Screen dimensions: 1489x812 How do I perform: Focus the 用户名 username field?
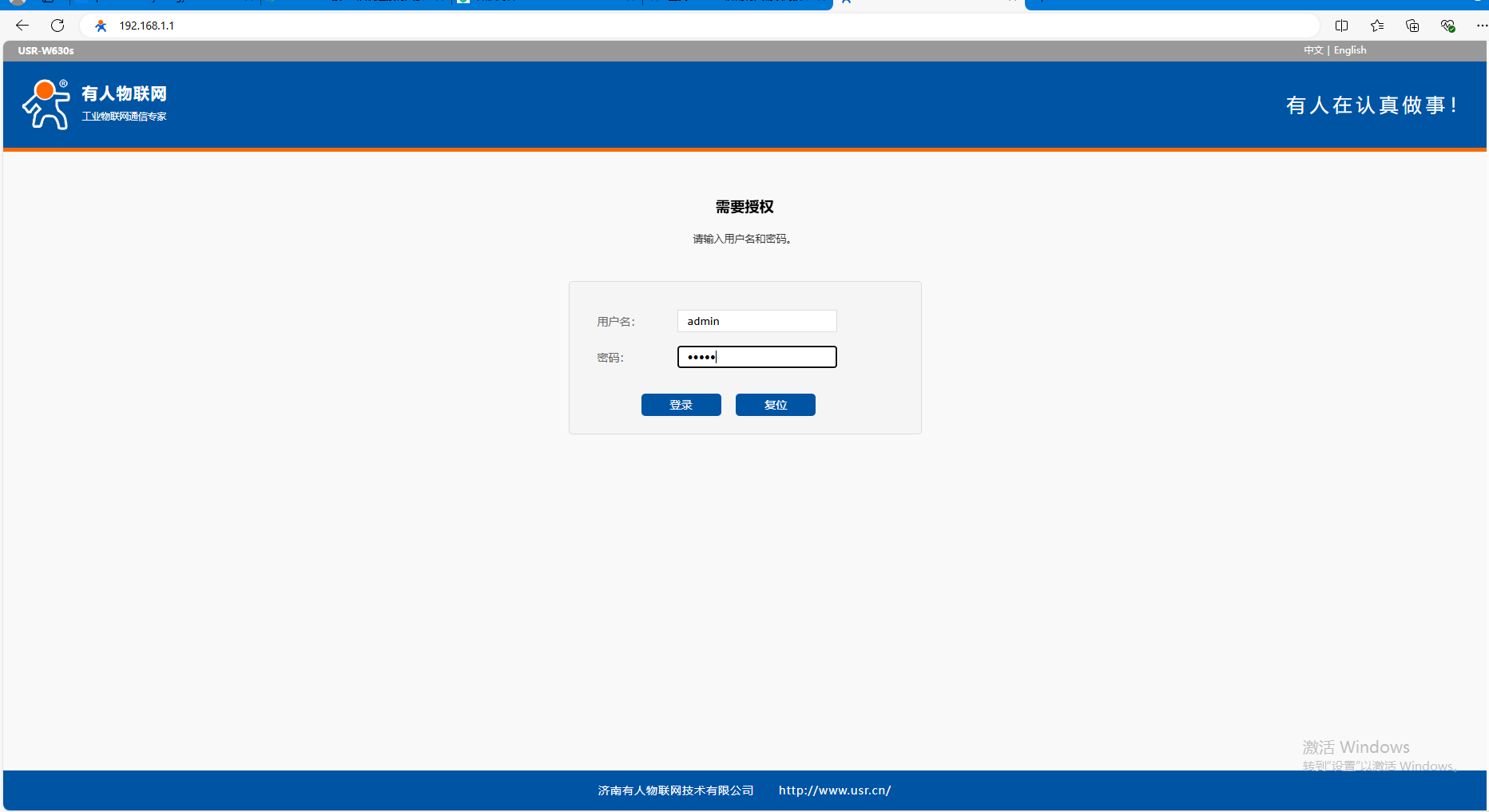pos(756,321)
